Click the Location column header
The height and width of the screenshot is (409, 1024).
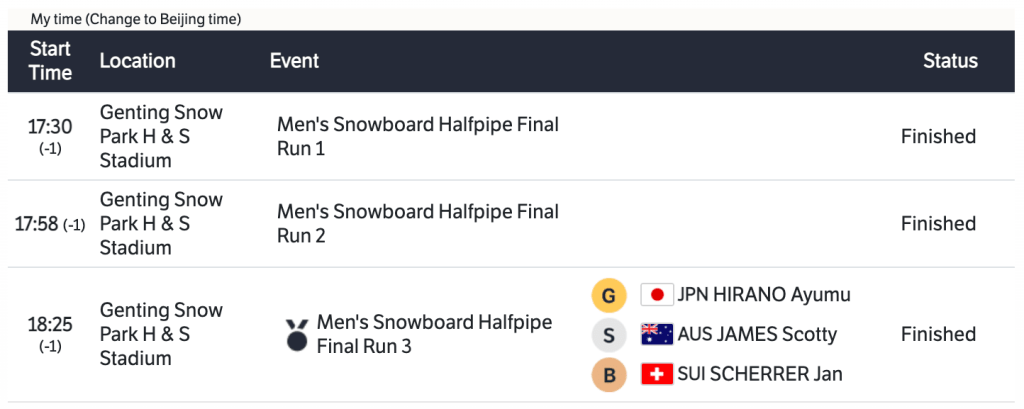[137, 61]
